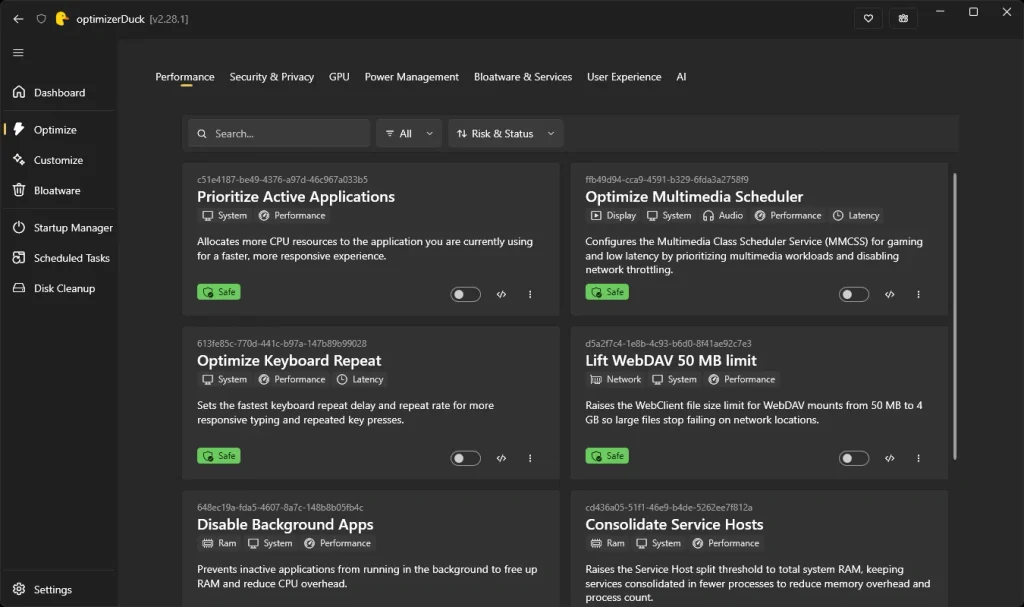The width and height of the screenshot is (1024, 607).
Task: Go to Dashboard in the sidebar
Action: 59,92
